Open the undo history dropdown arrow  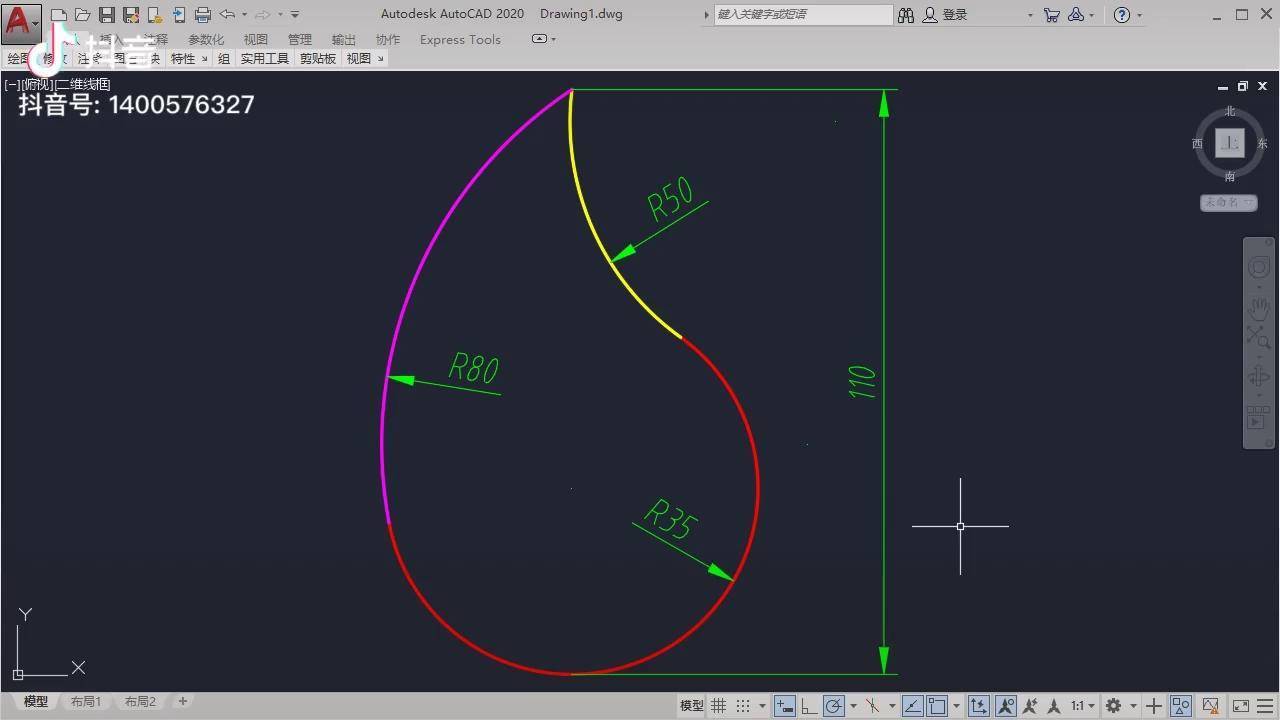[244, 15]
